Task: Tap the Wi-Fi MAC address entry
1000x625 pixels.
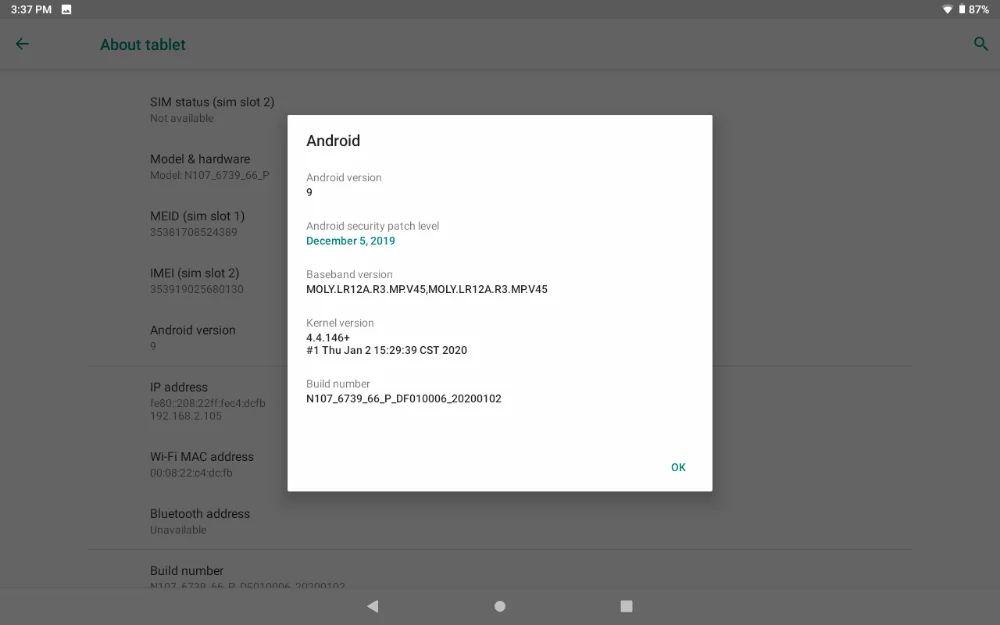Action: point(202,464)
